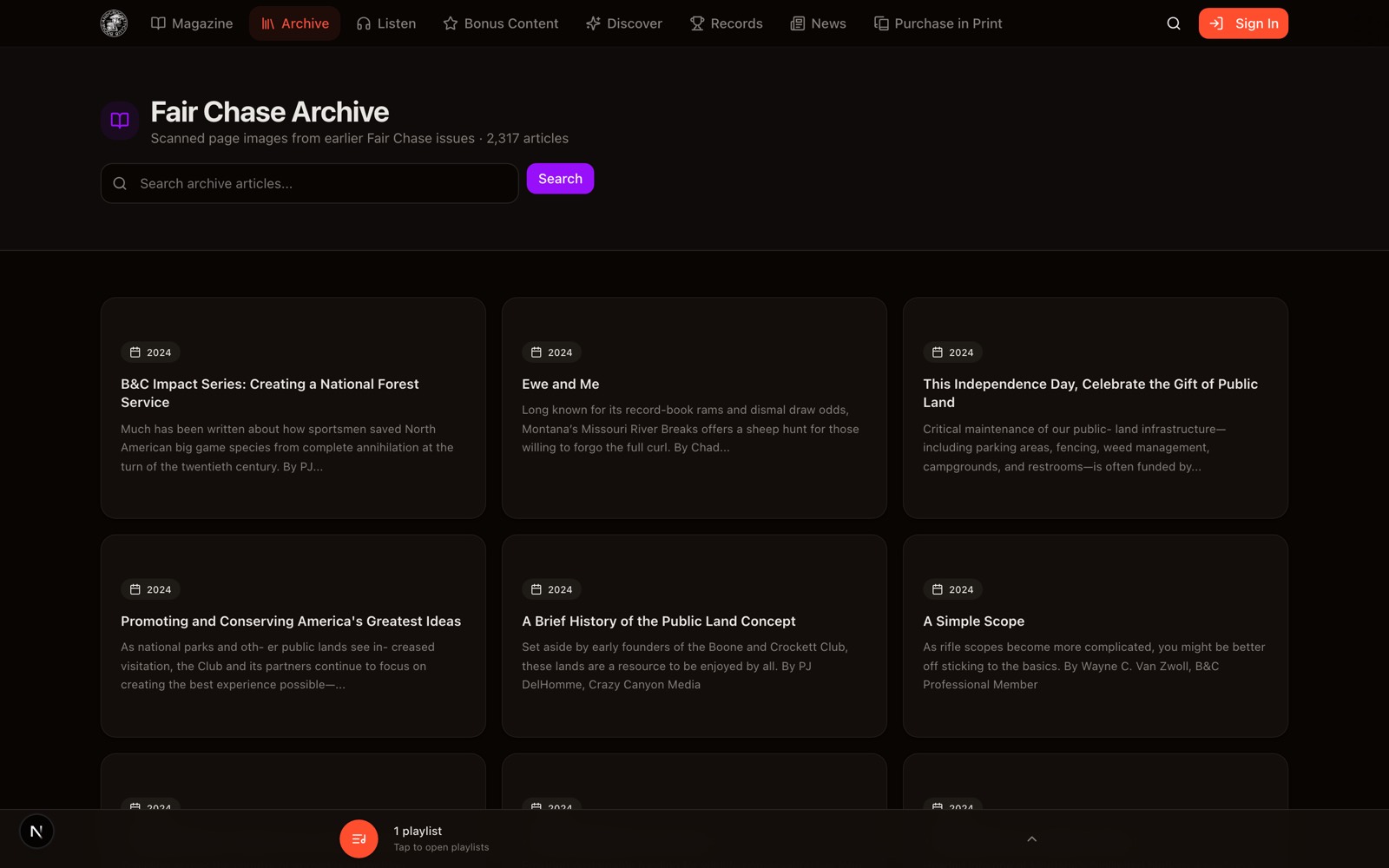Click the calendar icon on B&C Impact Series card
Image resolution: width=1389 pixels, height=868 pixels.
coord(135,352)
